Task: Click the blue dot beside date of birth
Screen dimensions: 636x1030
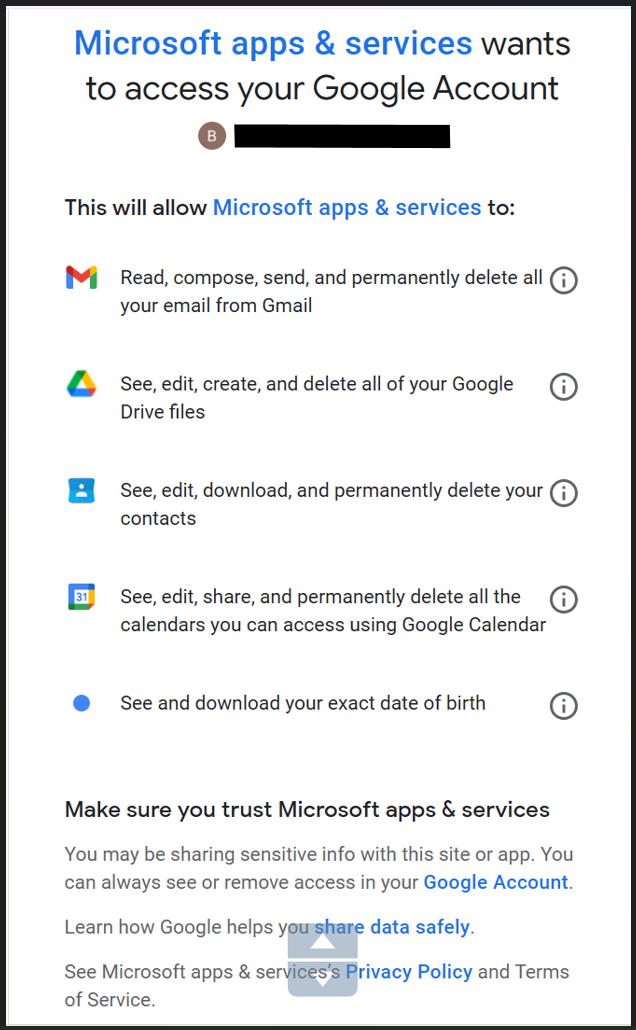Action: [82, 703]
